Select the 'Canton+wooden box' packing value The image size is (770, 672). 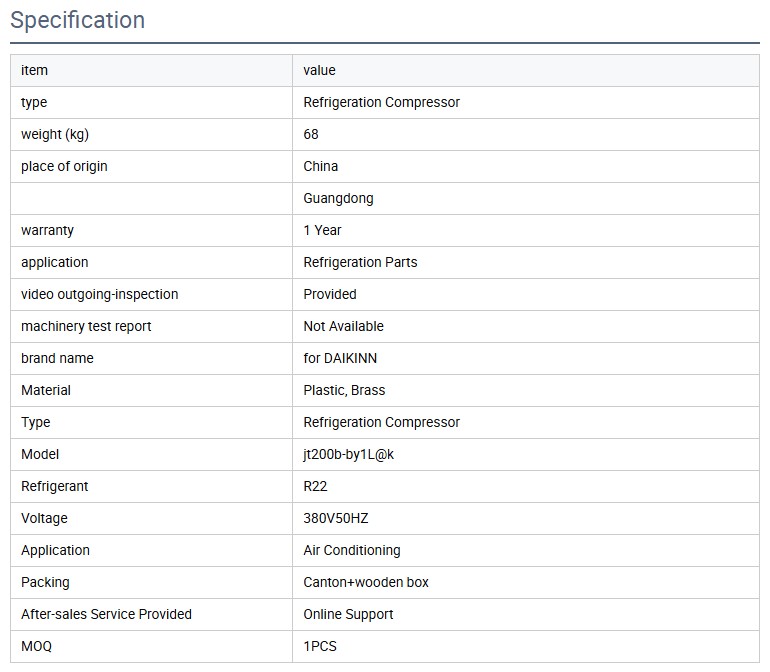[366, 582]
